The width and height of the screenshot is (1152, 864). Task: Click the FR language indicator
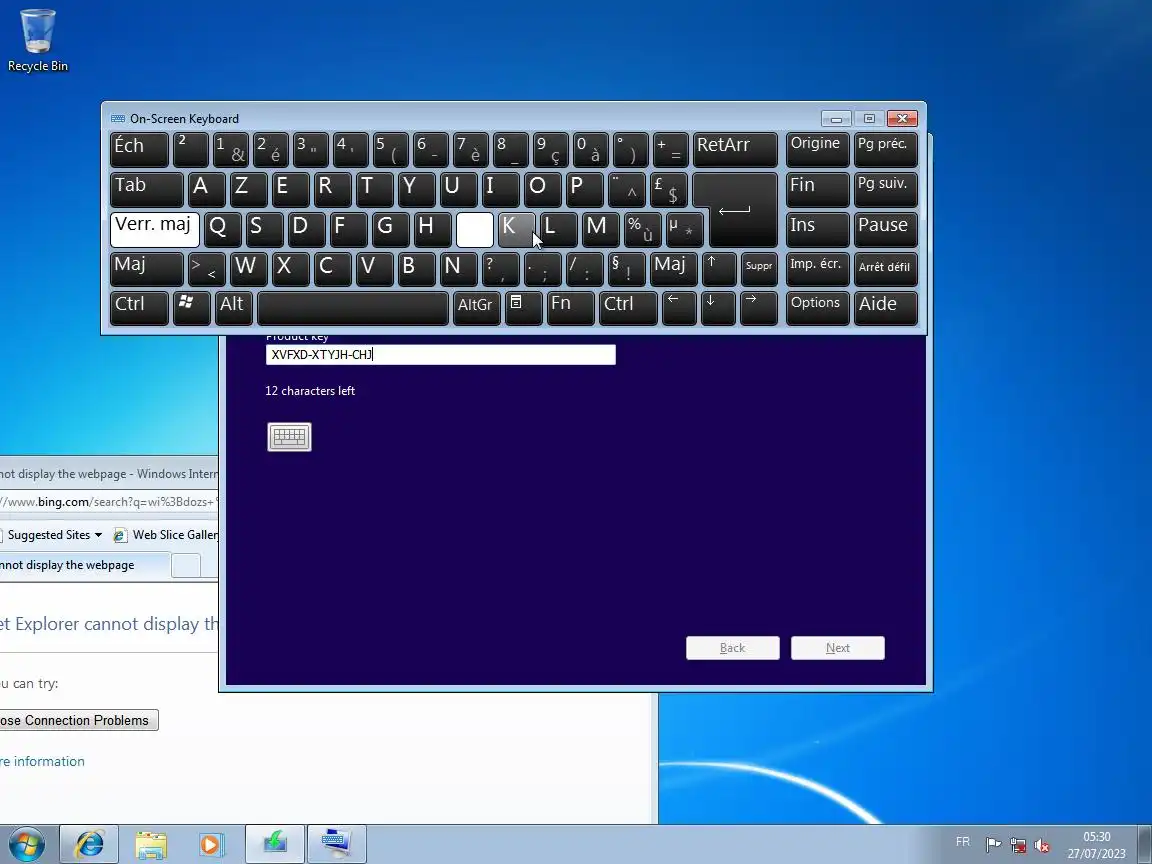coord(962,842)
